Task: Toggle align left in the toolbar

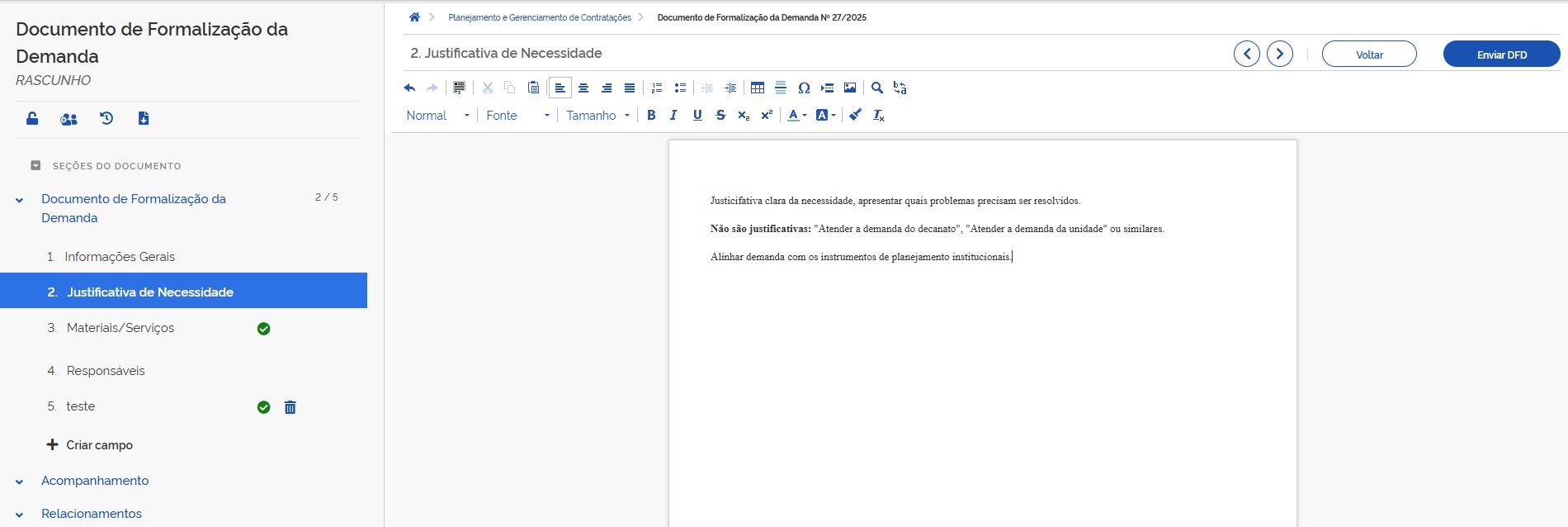Action: click(x=560, y=88)
